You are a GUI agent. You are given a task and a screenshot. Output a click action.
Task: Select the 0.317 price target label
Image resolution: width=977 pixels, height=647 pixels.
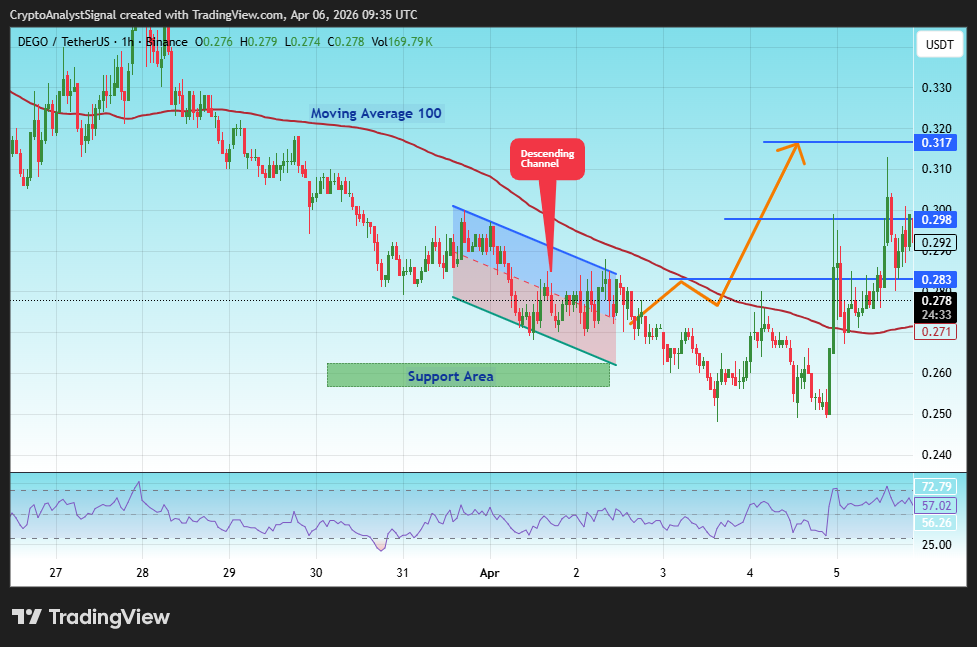935,143
